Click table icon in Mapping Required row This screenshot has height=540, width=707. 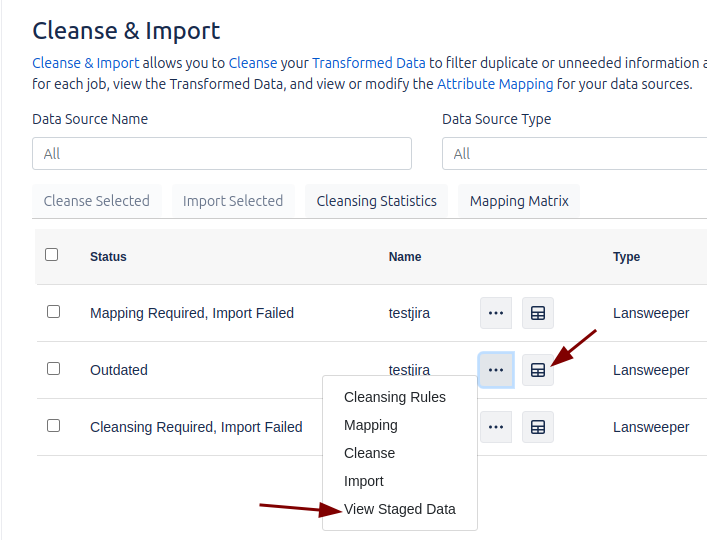[x=538, y=313]
